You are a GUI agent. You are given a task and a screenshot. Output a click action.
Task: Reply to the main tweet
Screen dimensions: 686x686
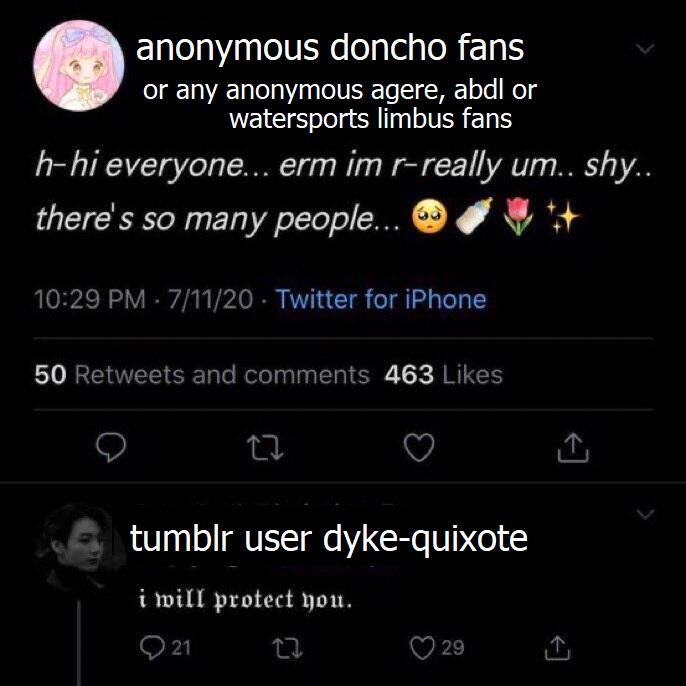111,448
